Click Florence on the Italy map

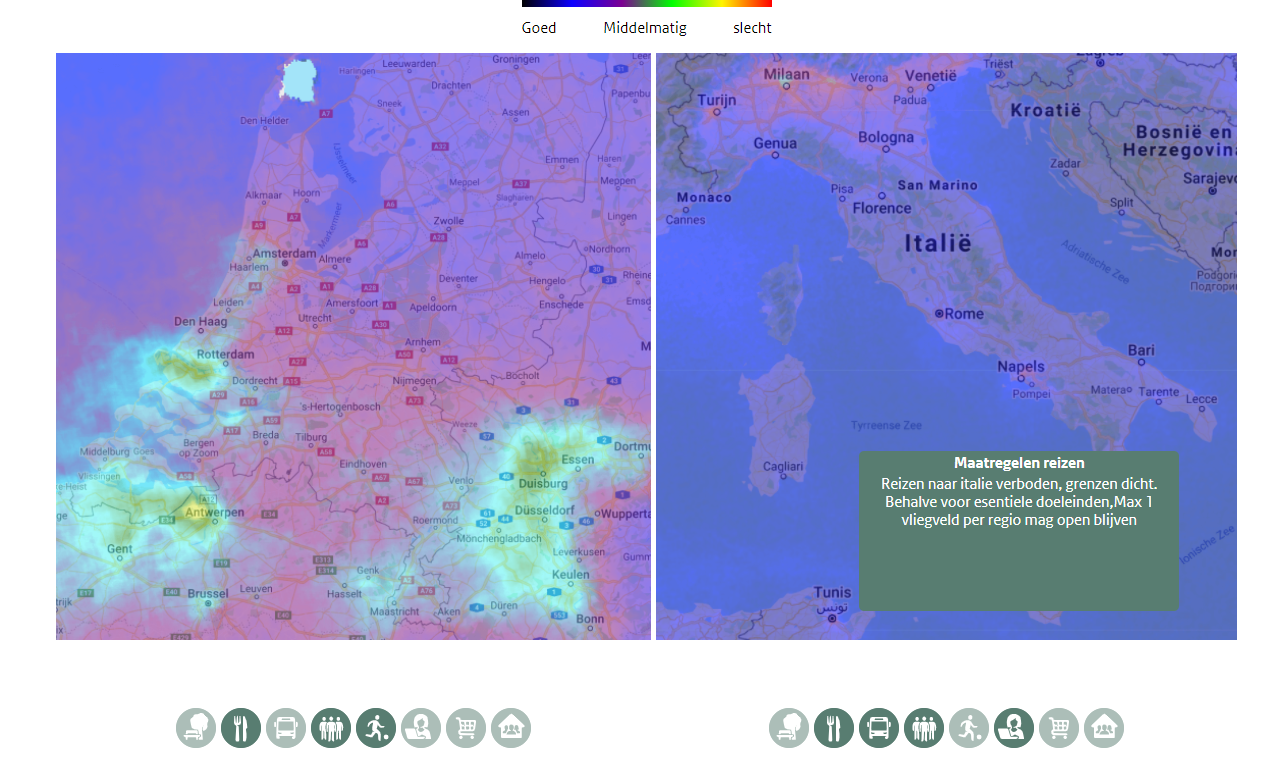[x=882, y=208]
